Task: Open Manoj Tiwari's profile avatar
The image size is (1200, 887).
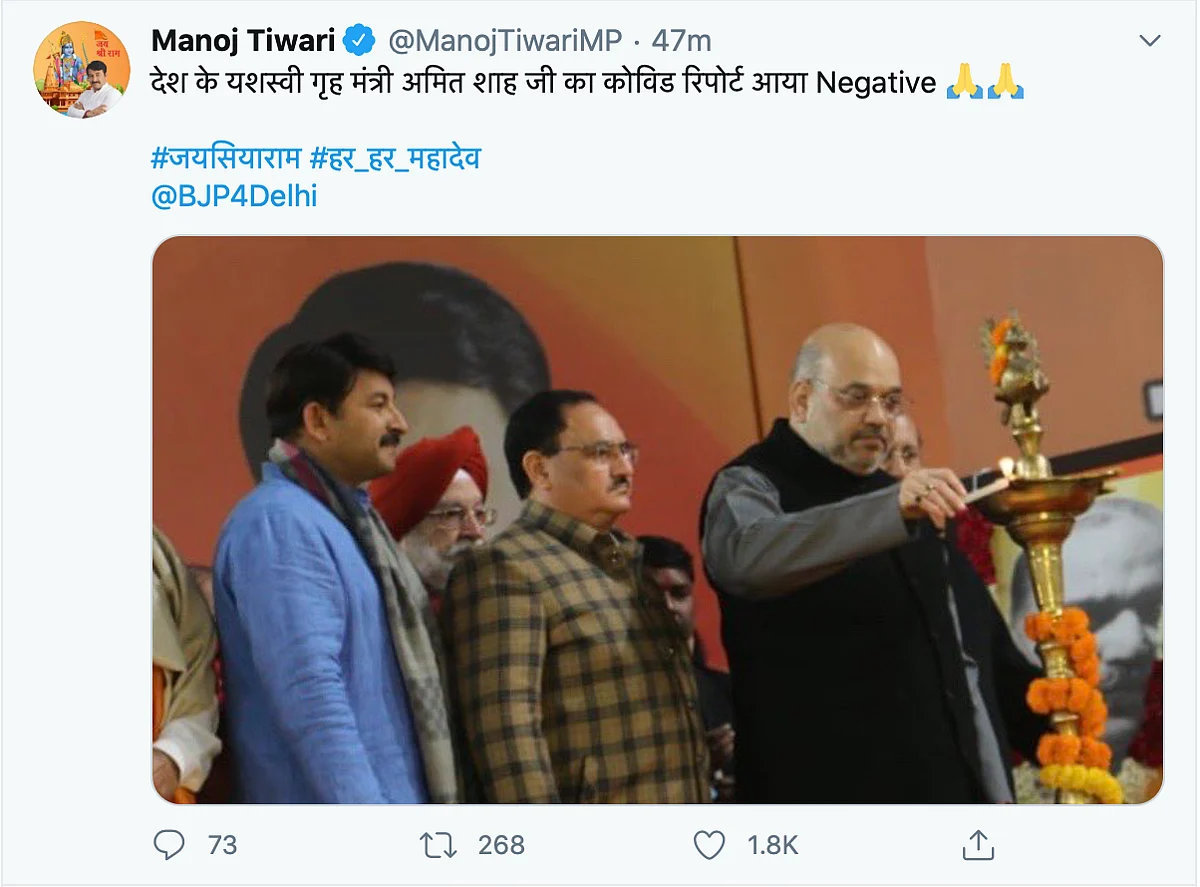Action: click(x=82, y=69)
